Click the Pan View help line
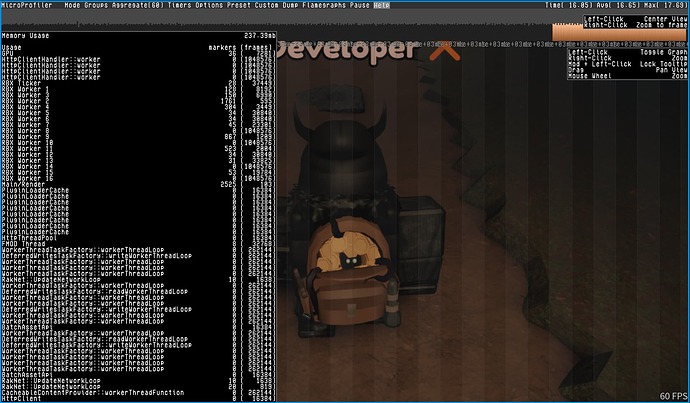Viewport: 690px width, 403px height. coord(628,70)
